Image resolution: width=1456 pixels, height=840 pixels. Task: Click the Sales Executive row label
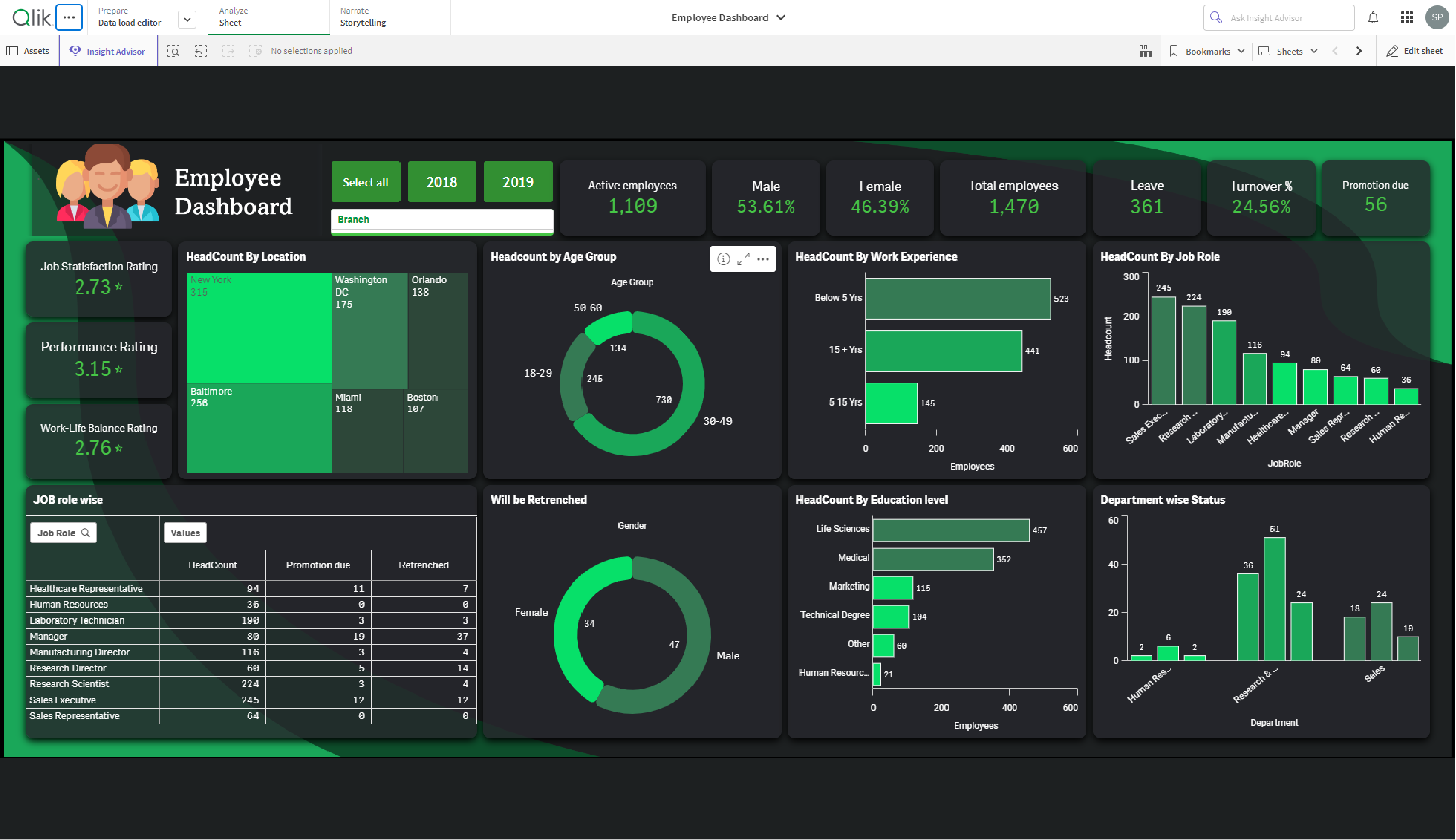pos(63,701)
